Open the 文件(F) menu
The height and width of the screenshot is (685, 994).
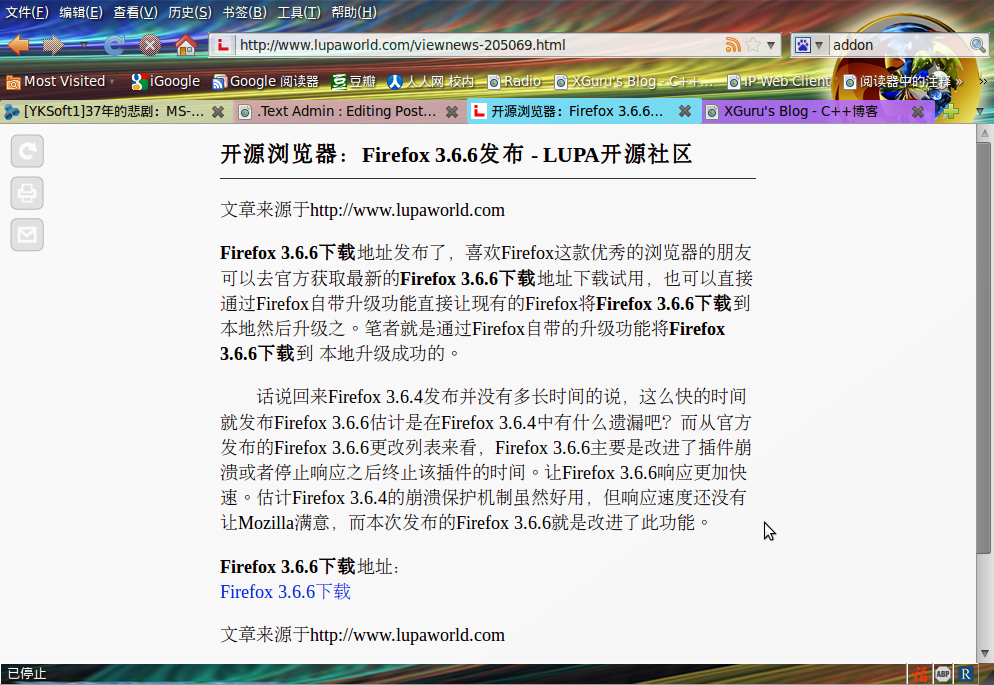point(27,12)
